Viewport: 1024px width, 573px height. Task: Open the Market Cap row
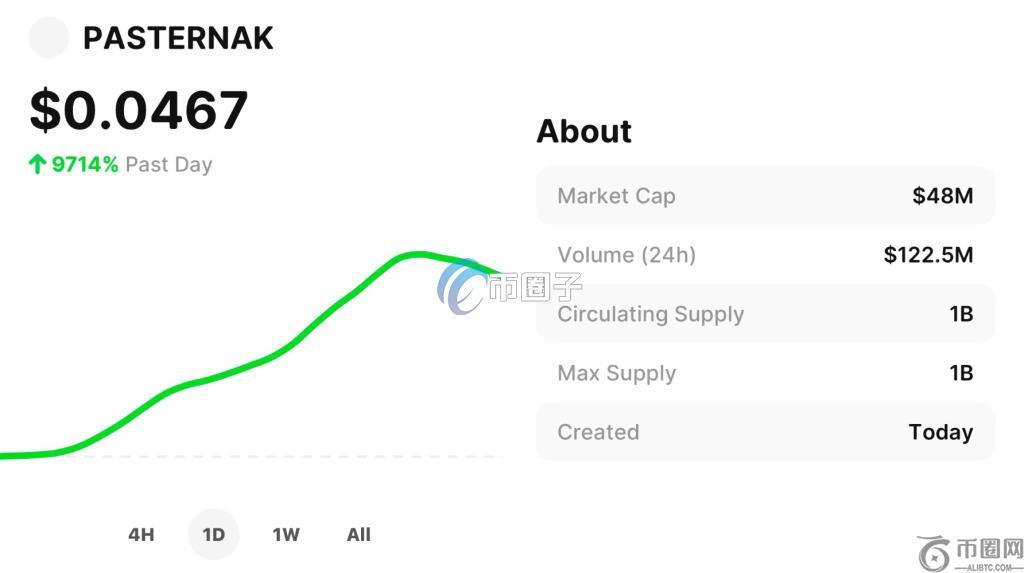coord(765,195)
